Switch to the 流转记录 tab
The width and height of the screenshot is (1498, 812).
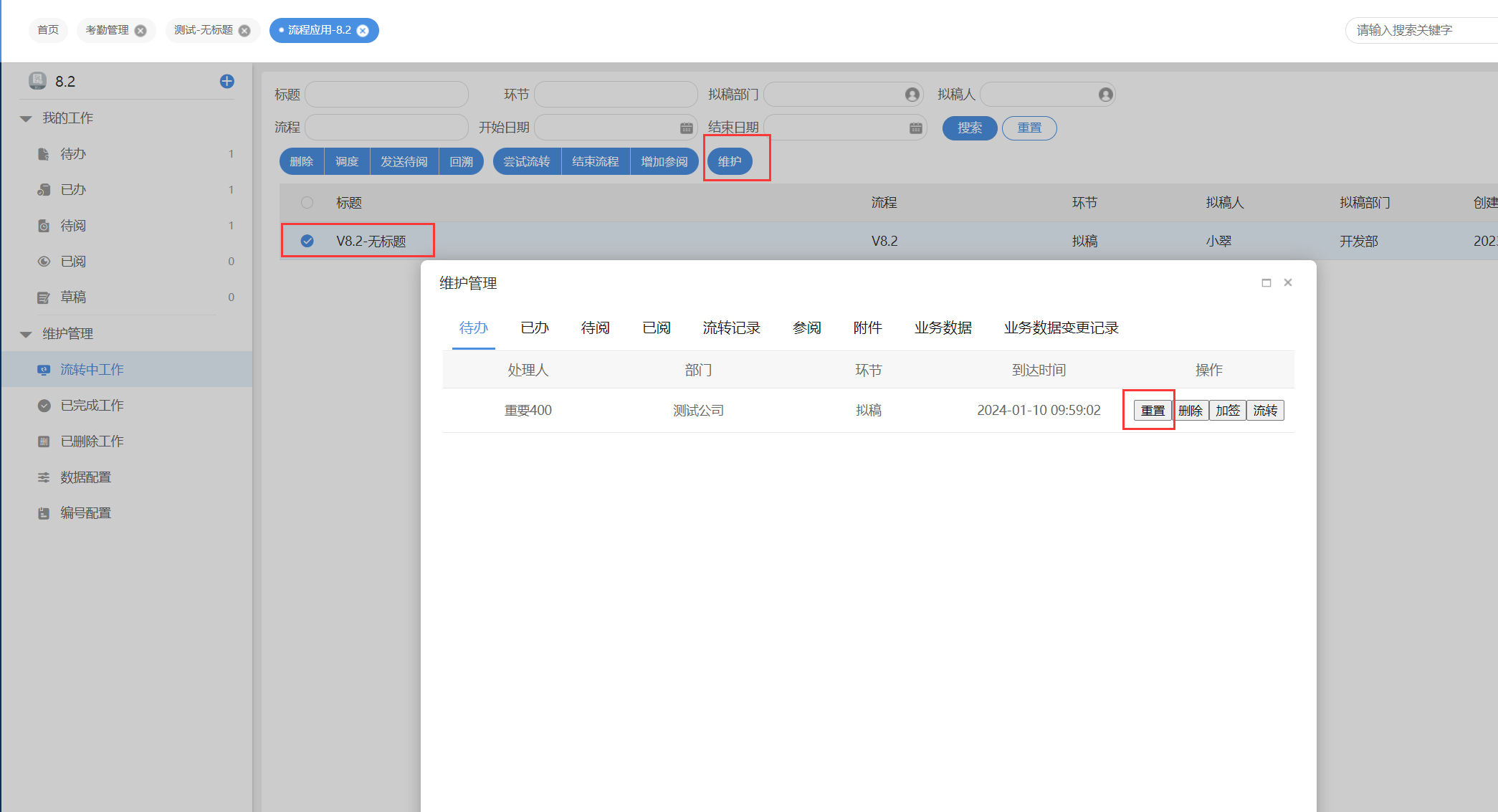coord(731,328)
